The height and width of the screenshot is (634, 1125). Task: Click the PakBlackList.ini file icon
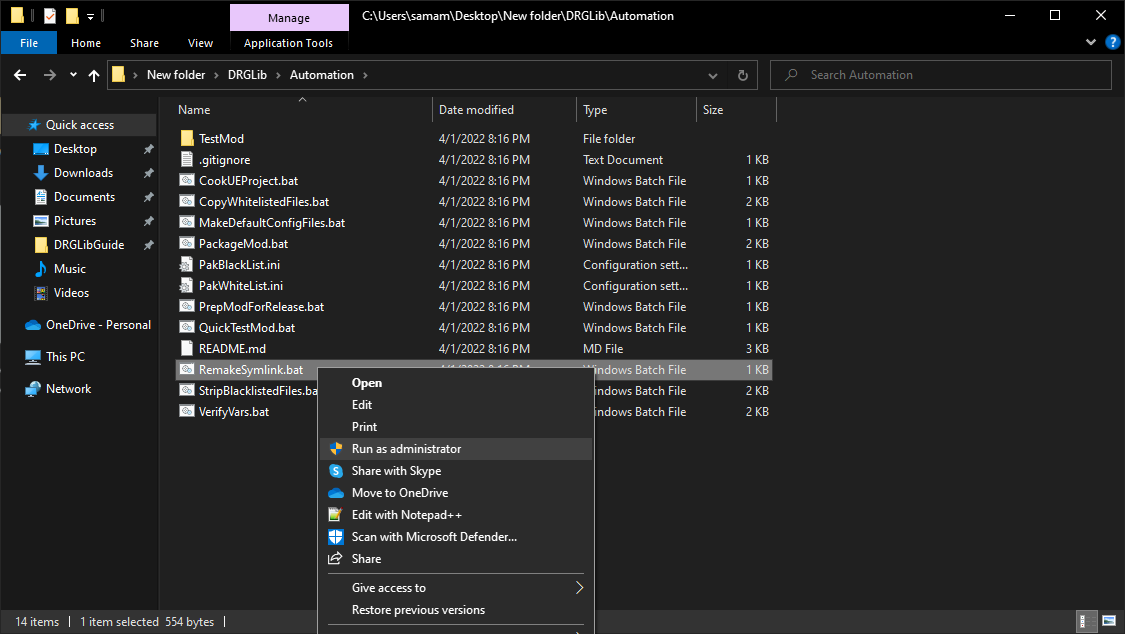[x=187, y=265]
